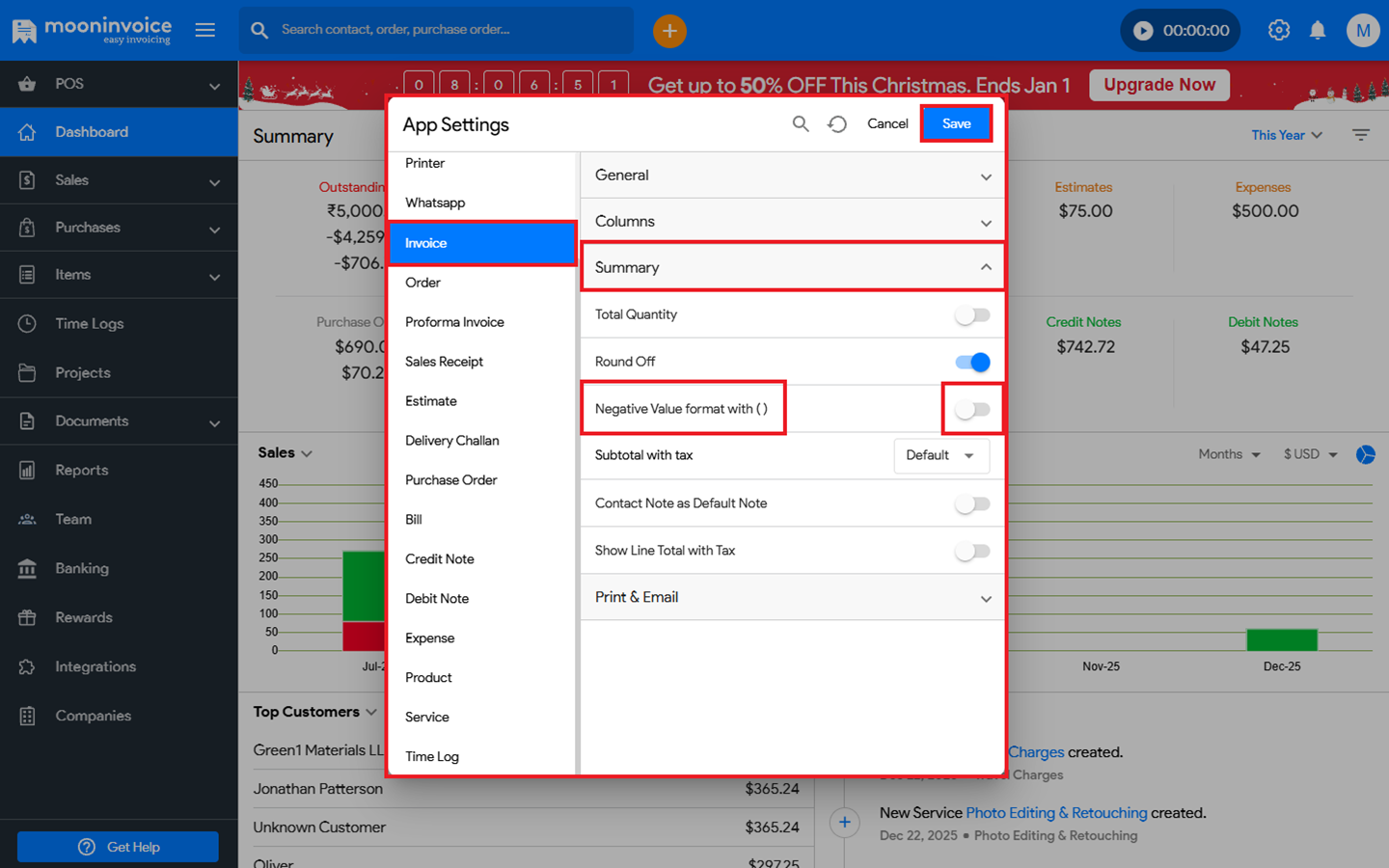Open the M user profile avatar

pos(1362,31)
